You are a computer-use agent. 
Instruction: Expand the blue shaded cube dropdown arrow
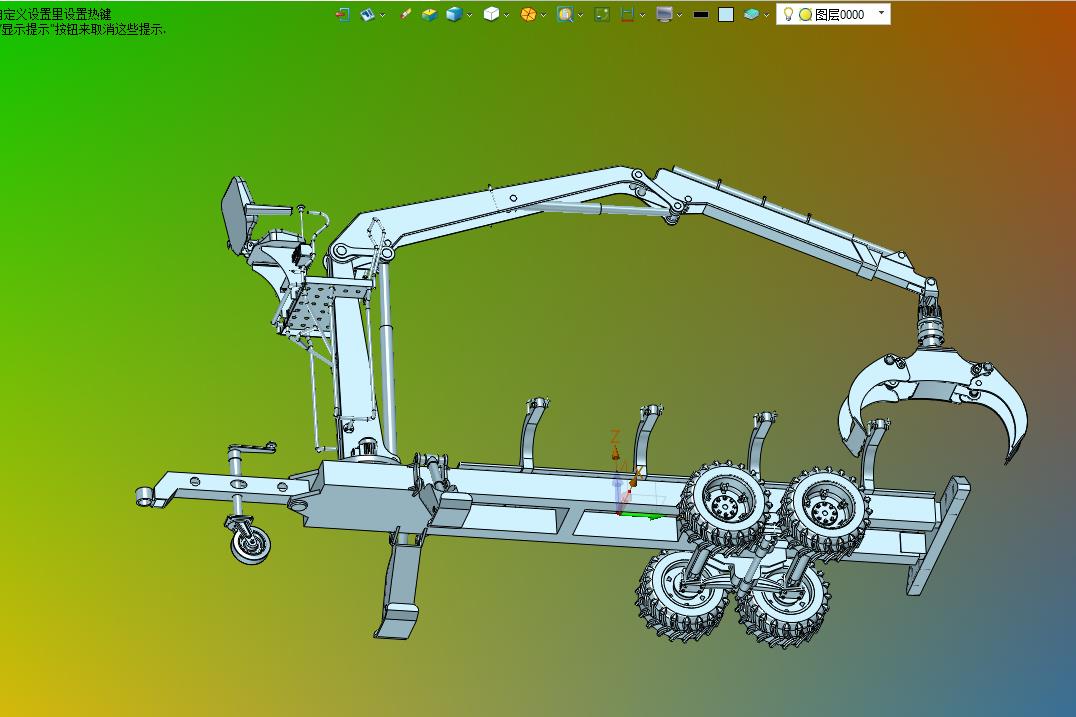click(469, 15)
